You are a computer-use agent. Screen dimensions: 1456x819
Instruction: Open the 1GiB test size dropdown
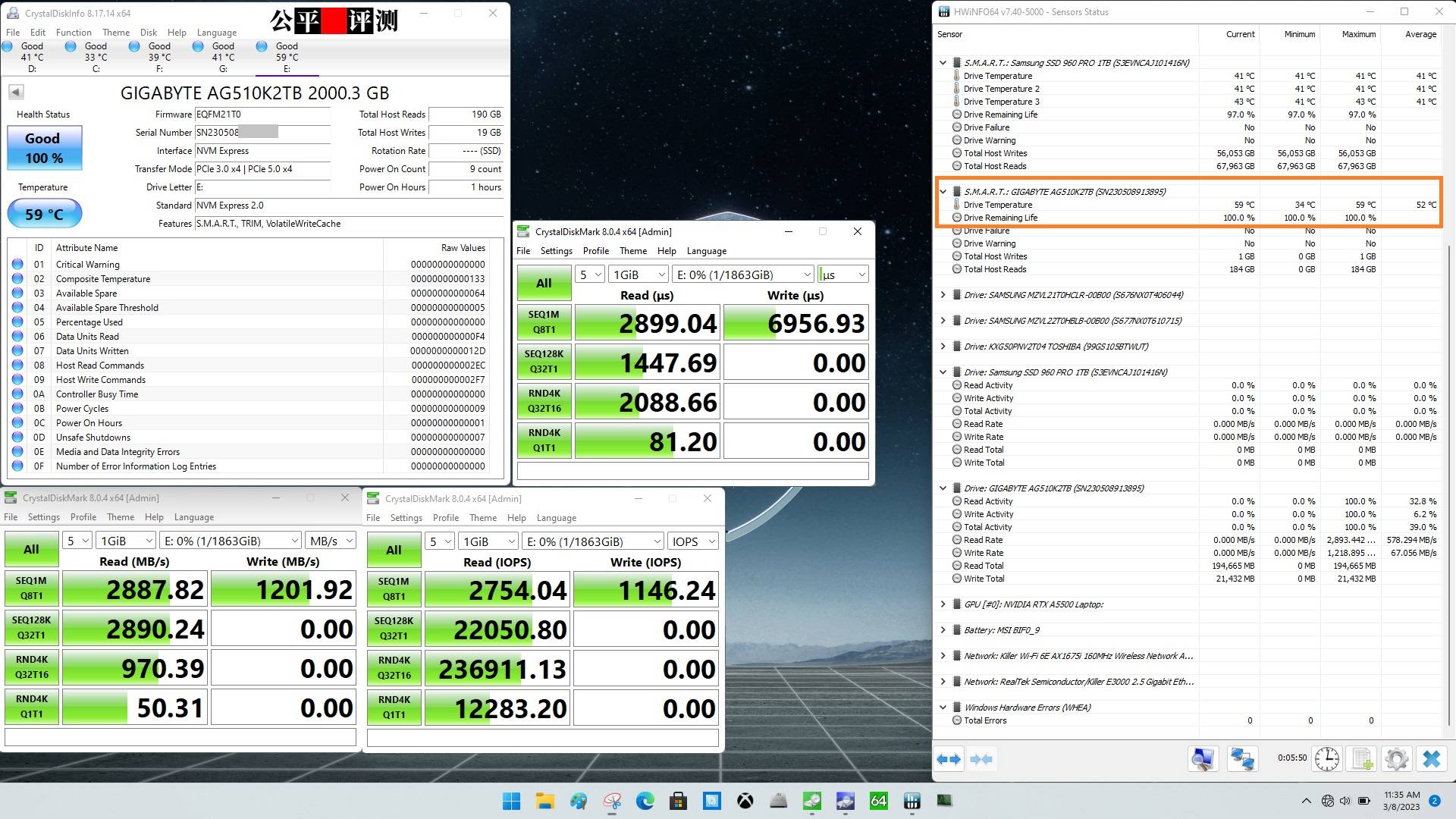click(638, 274)
